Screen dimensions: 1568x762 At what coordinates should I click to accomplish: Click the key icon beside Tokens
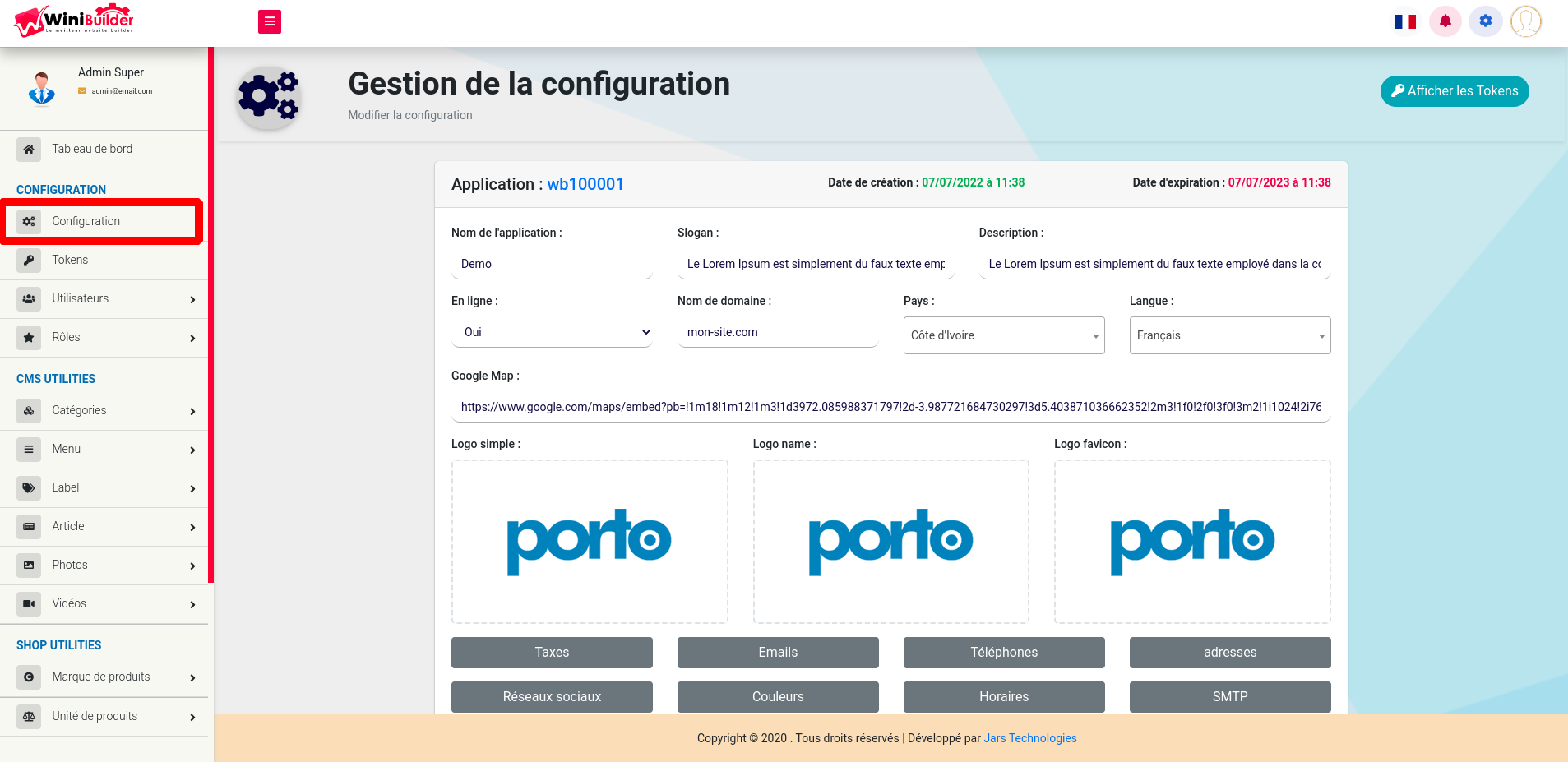(x=29, y=260)
